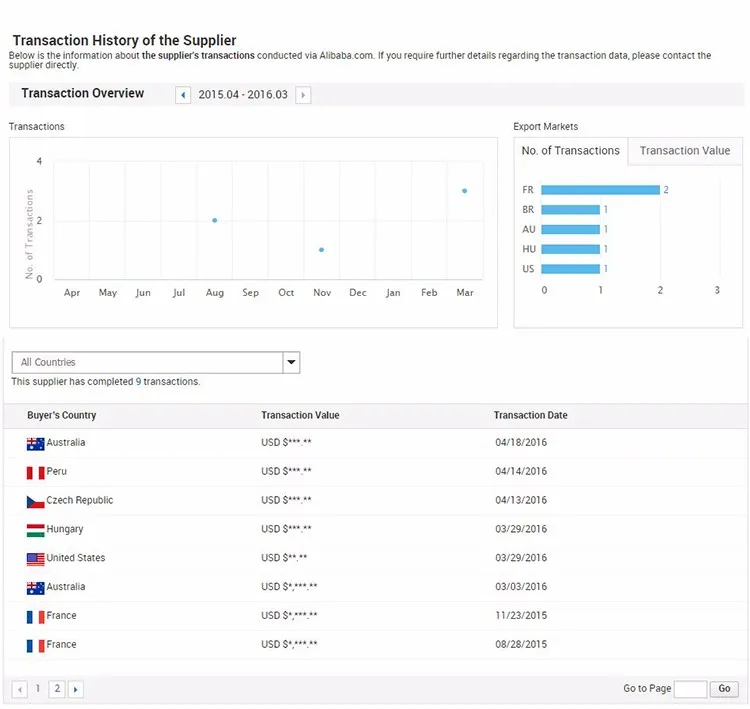Click the August data point on chart
The width and height of the screenshot is (750, 709).
[x=214, y=220]
